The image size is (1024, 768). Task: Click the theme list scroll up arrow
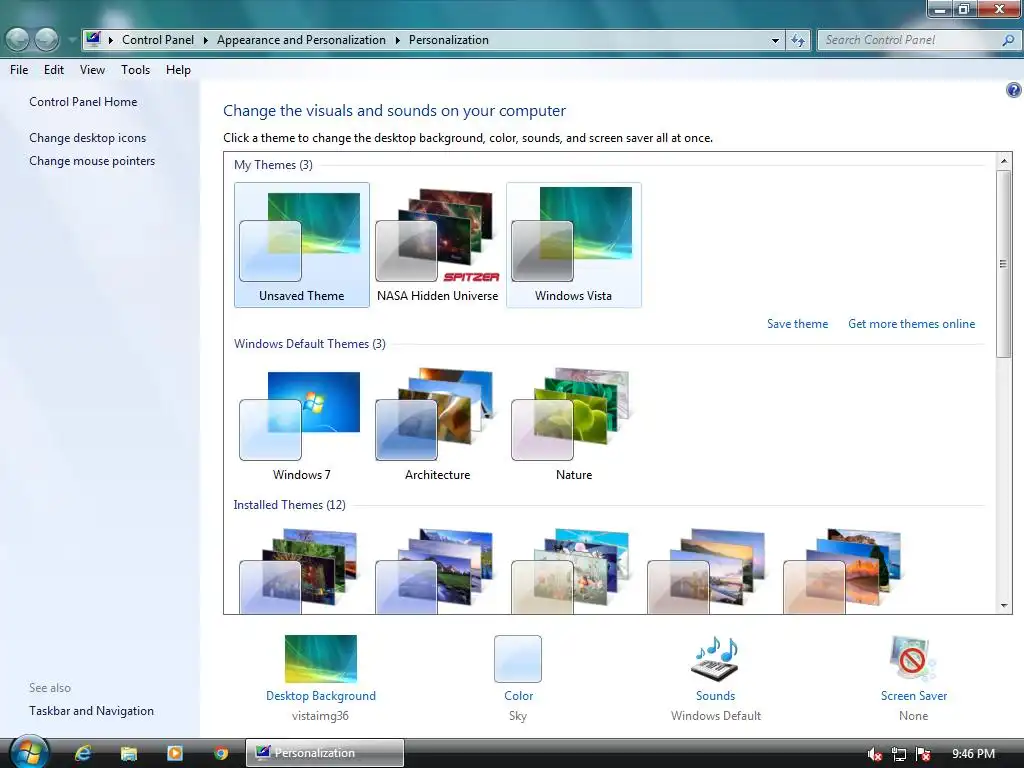[1004, 161]
